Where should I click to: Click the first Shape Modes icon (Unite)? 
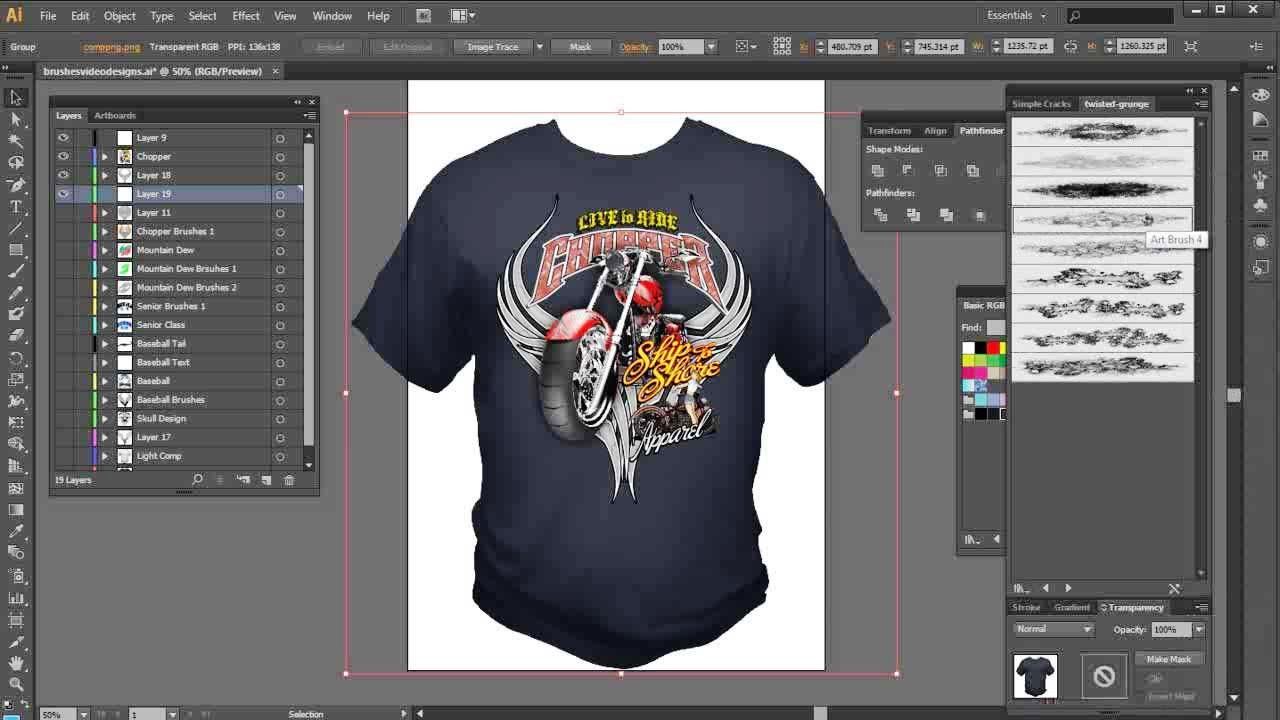(x=877, y=171)
